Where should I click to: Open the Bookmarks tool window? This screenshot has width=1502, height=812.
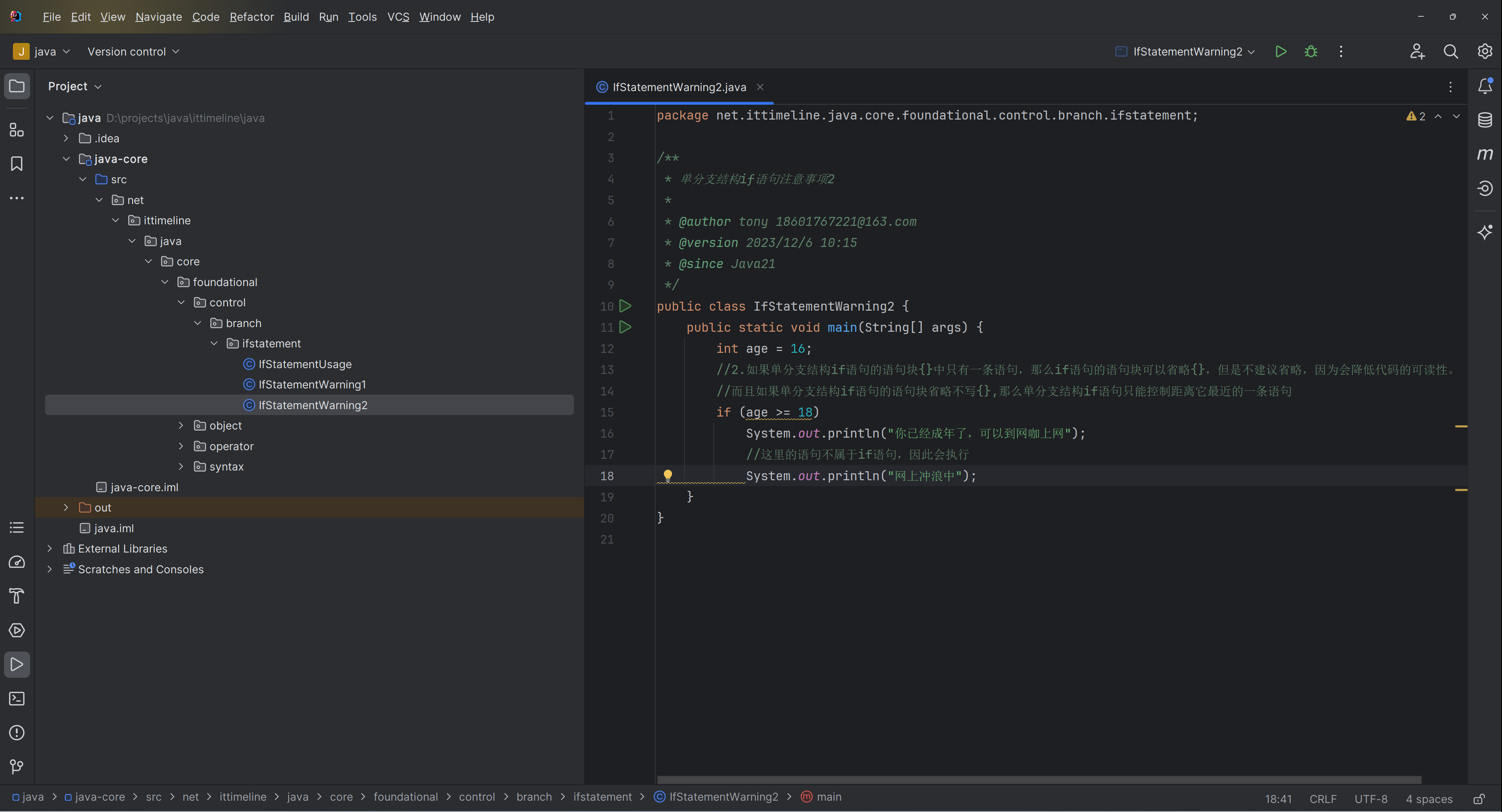point(17,164)
